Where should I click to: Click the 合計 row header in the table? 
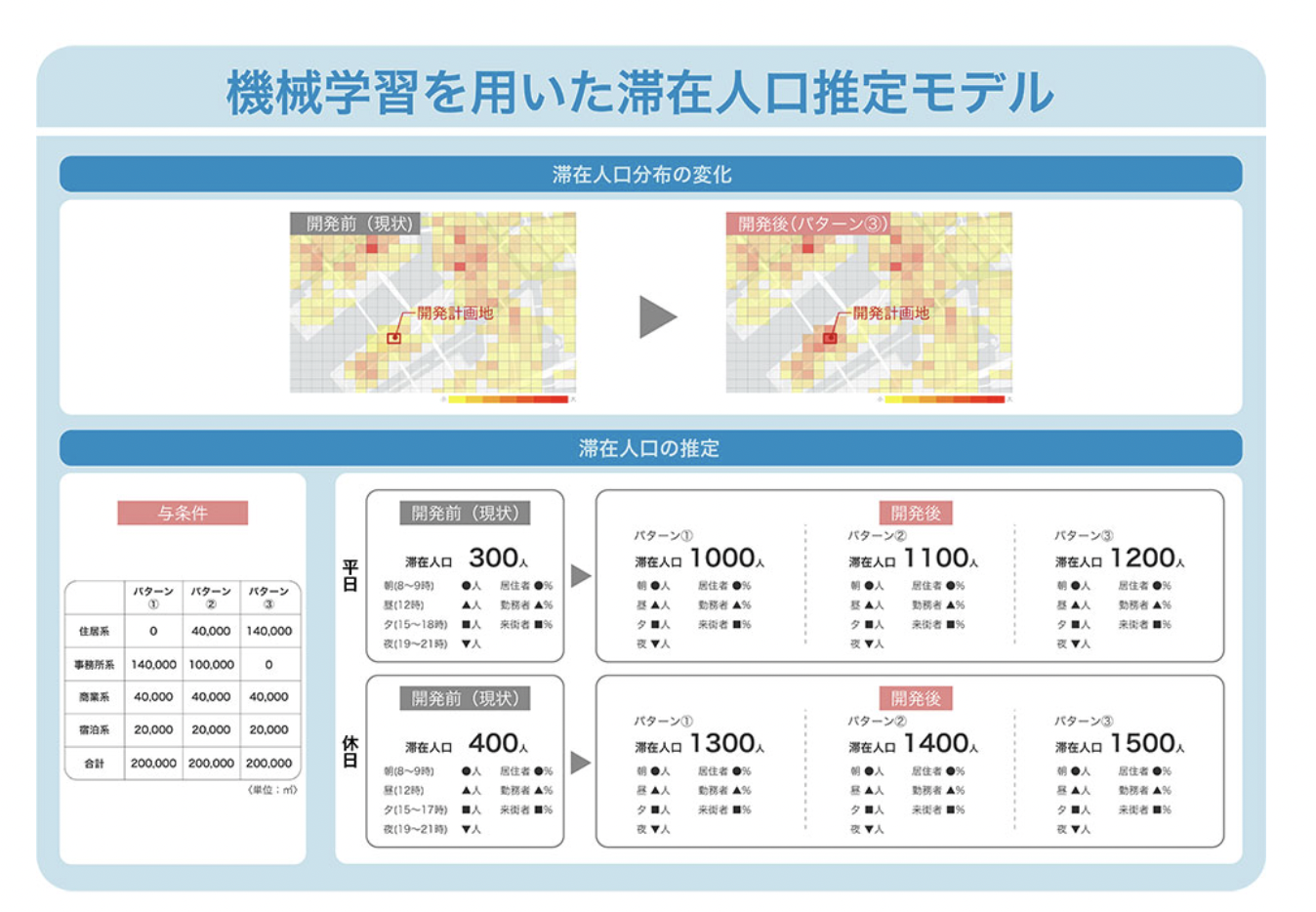[94, 763]
